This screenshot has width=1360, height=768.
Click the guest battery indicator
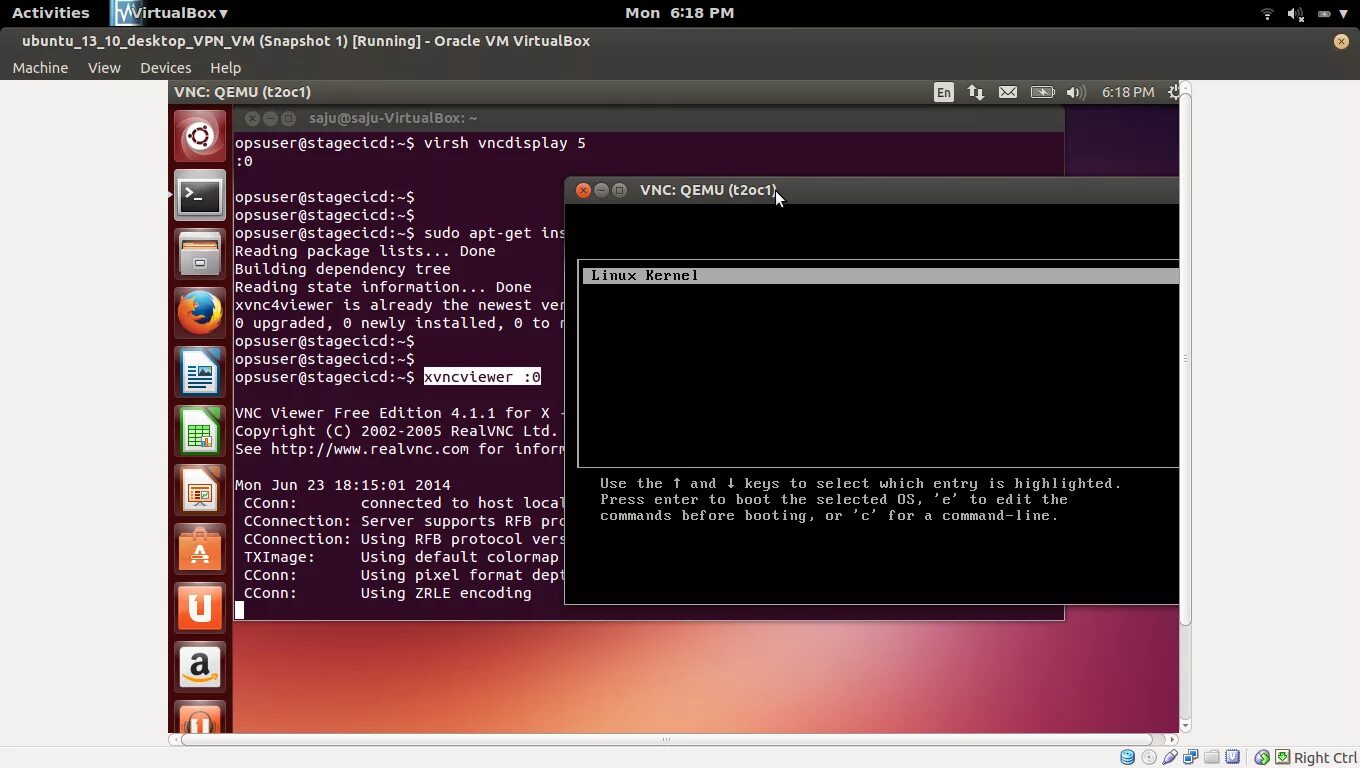click(1042, 92)
